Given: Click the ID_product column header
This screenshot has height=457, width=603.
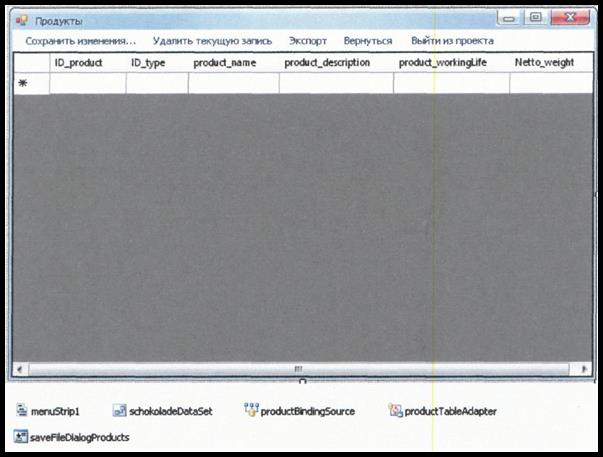Looking at the screenshot, I should (88, 63).
